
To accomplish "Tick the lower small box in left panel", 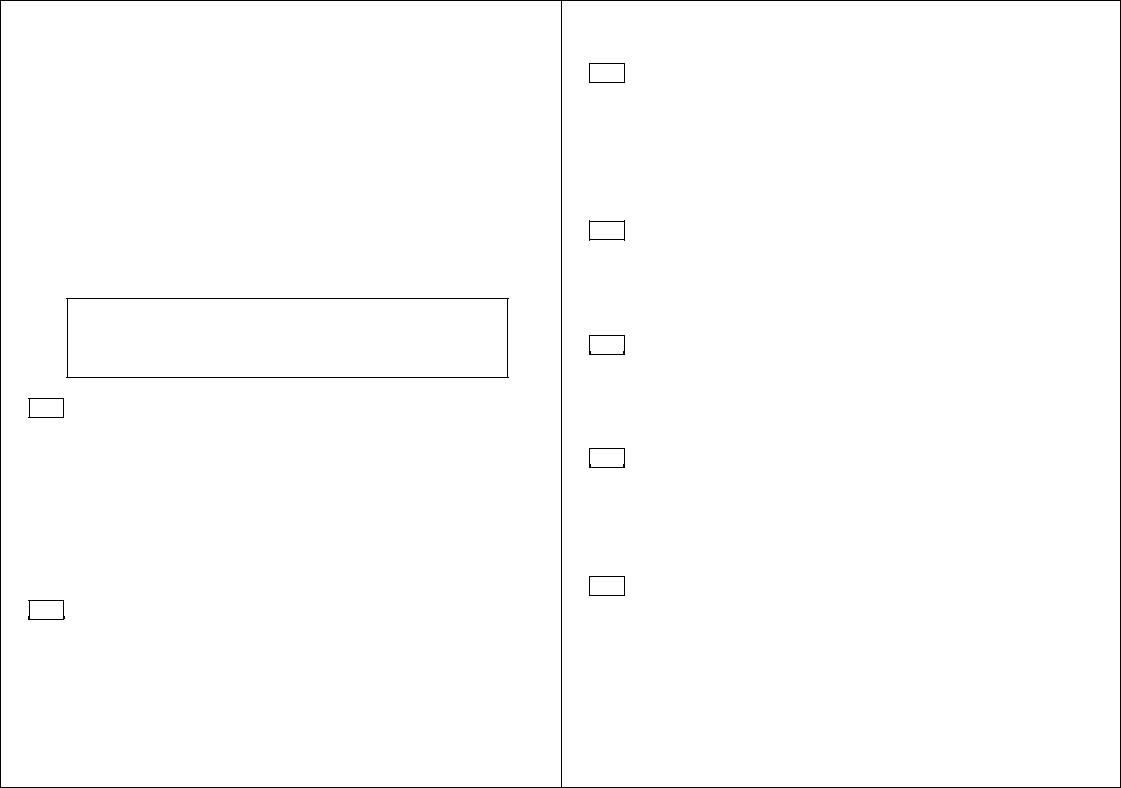I will (46, 610).
